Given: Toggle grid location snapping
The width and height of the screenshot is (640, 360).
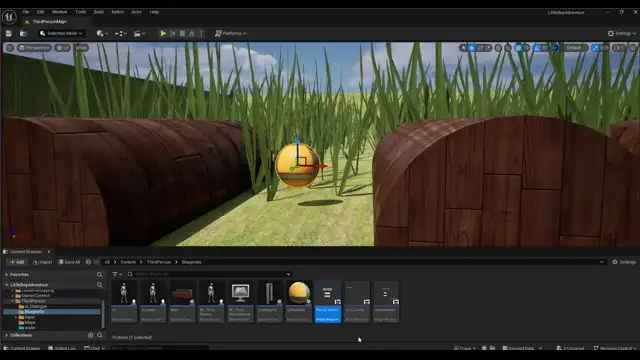Looking at the screenshot, I should 518,48.
